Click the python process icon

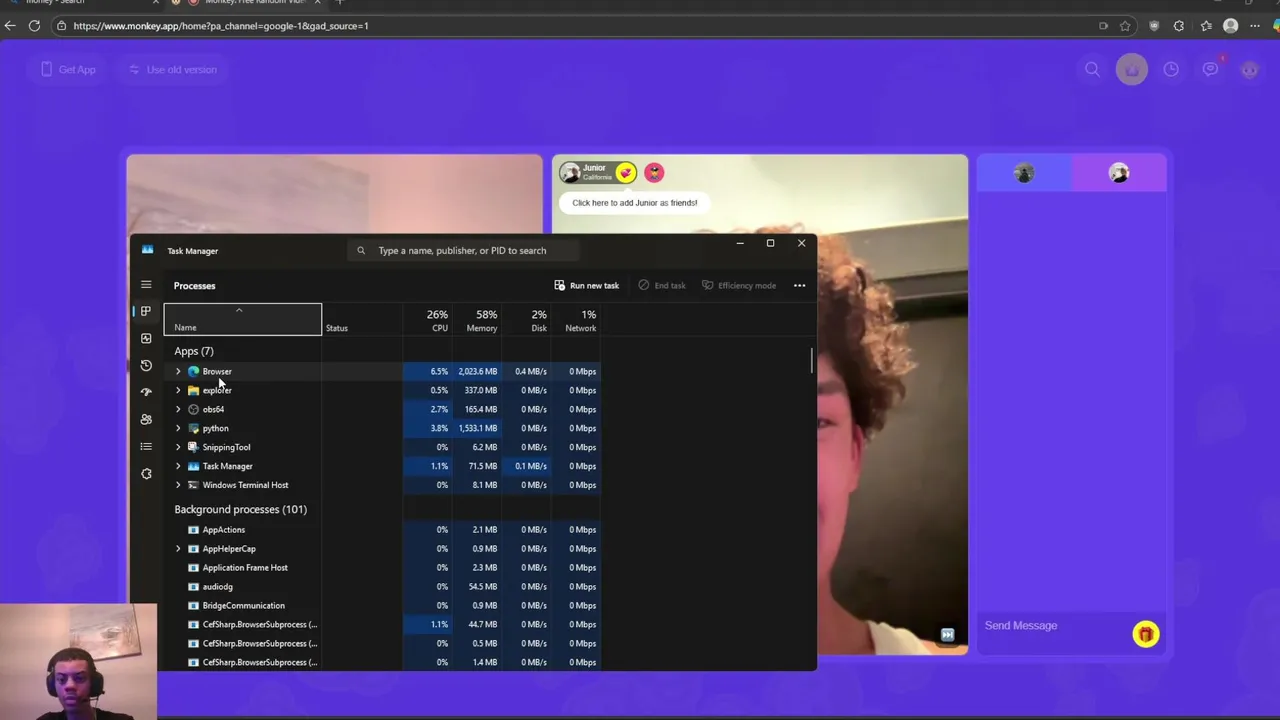coord(194,428)
